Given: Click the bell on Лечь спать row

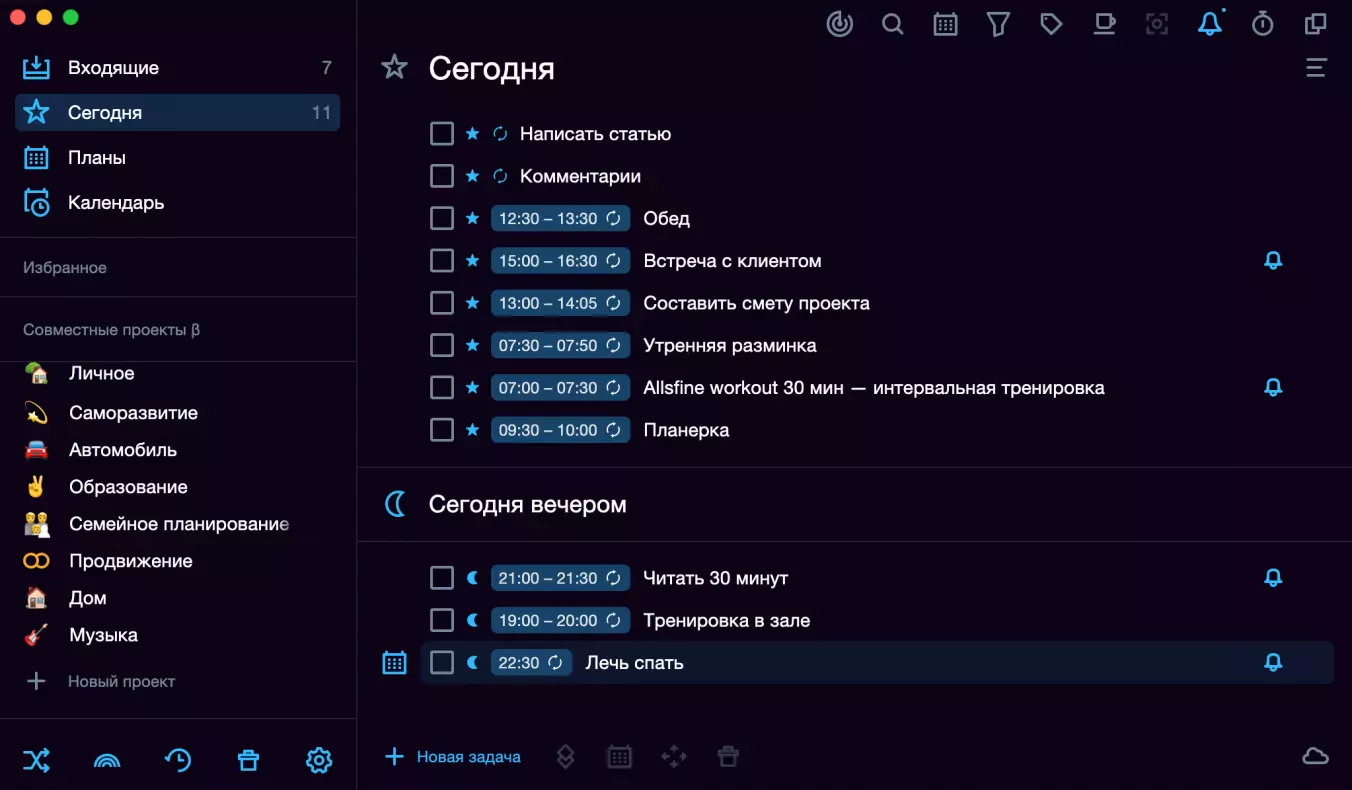Looking at the screenshot, I should 1273,662.
